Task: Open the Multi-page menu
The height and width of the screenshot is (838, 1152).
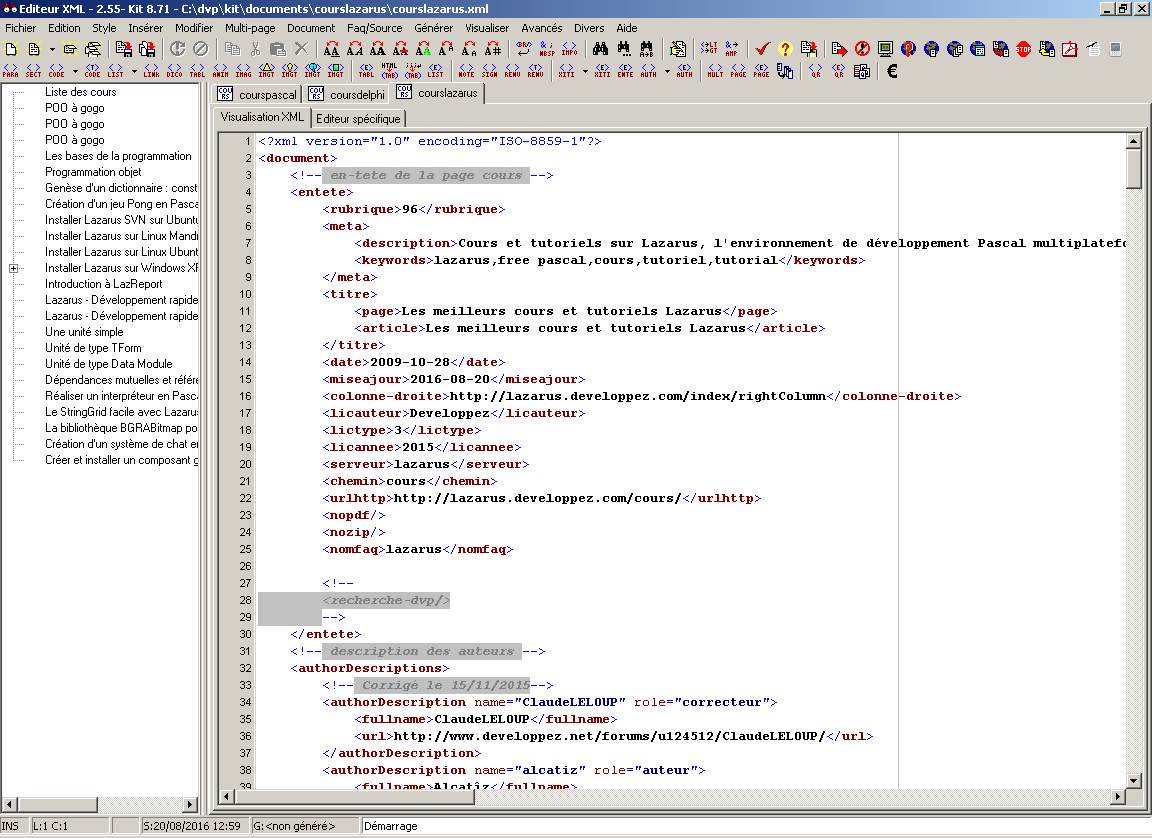Action: 251,28
